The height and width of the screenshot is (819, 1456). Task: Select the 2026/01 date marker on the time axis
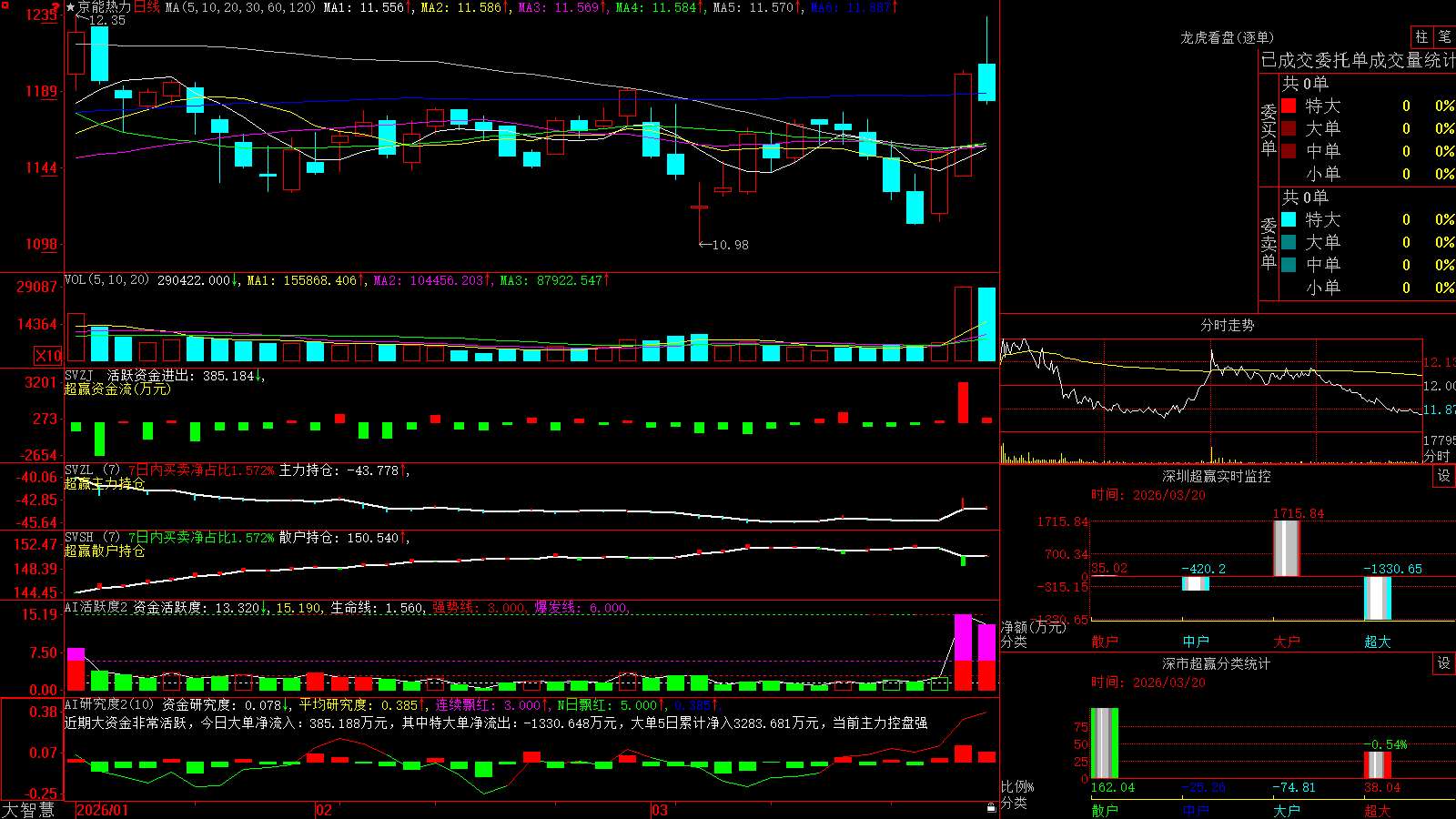click(103, 810)
